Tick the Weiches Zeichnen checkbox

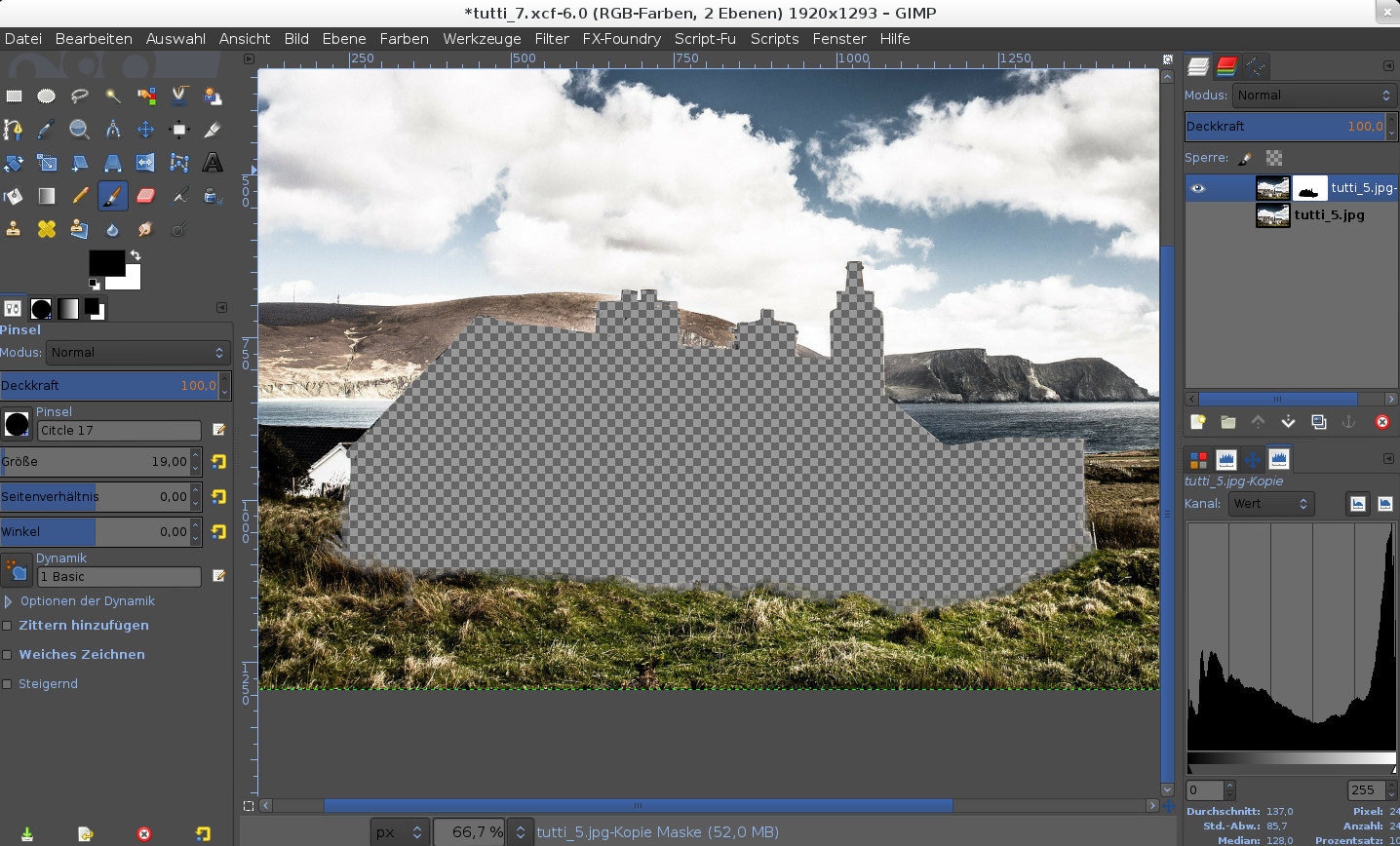tap(8, 655)
